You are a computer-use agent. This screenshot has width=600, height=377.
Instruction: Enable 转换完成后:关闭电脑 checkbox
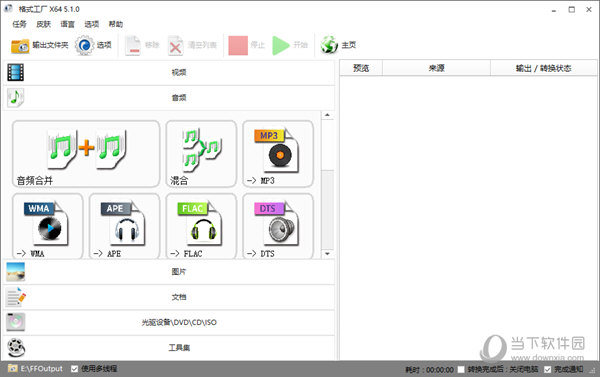(x=461, y=369)
